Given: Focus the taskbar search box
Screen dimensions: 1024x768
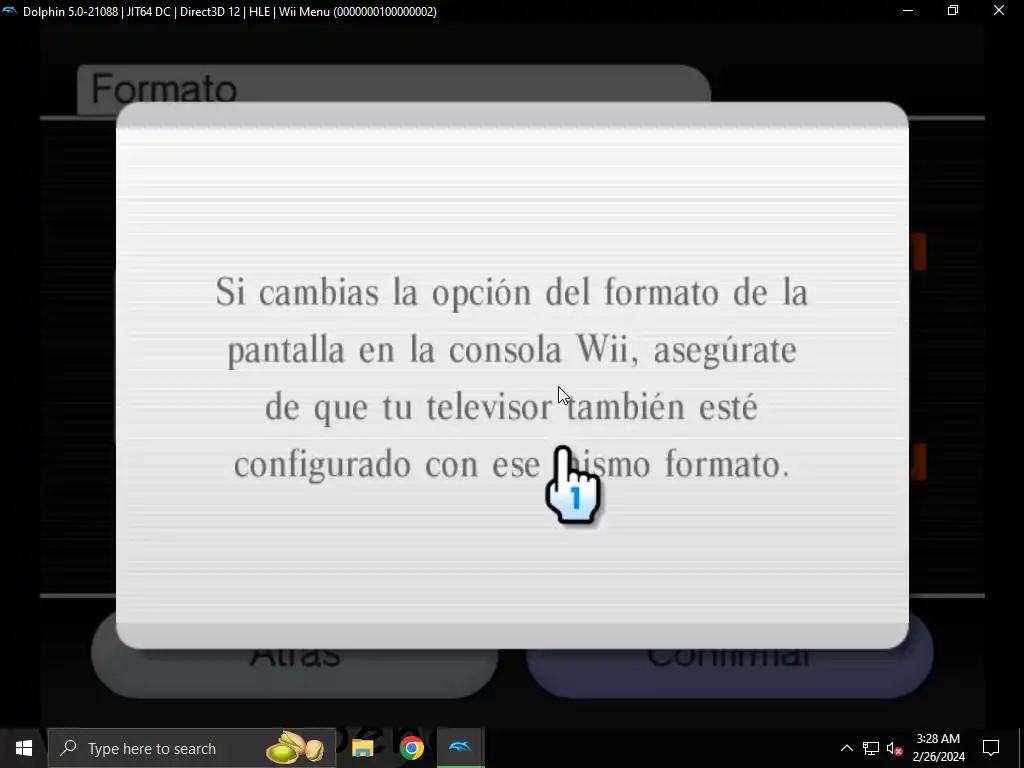Looking at the screenshot, I should tap(191, 748).
